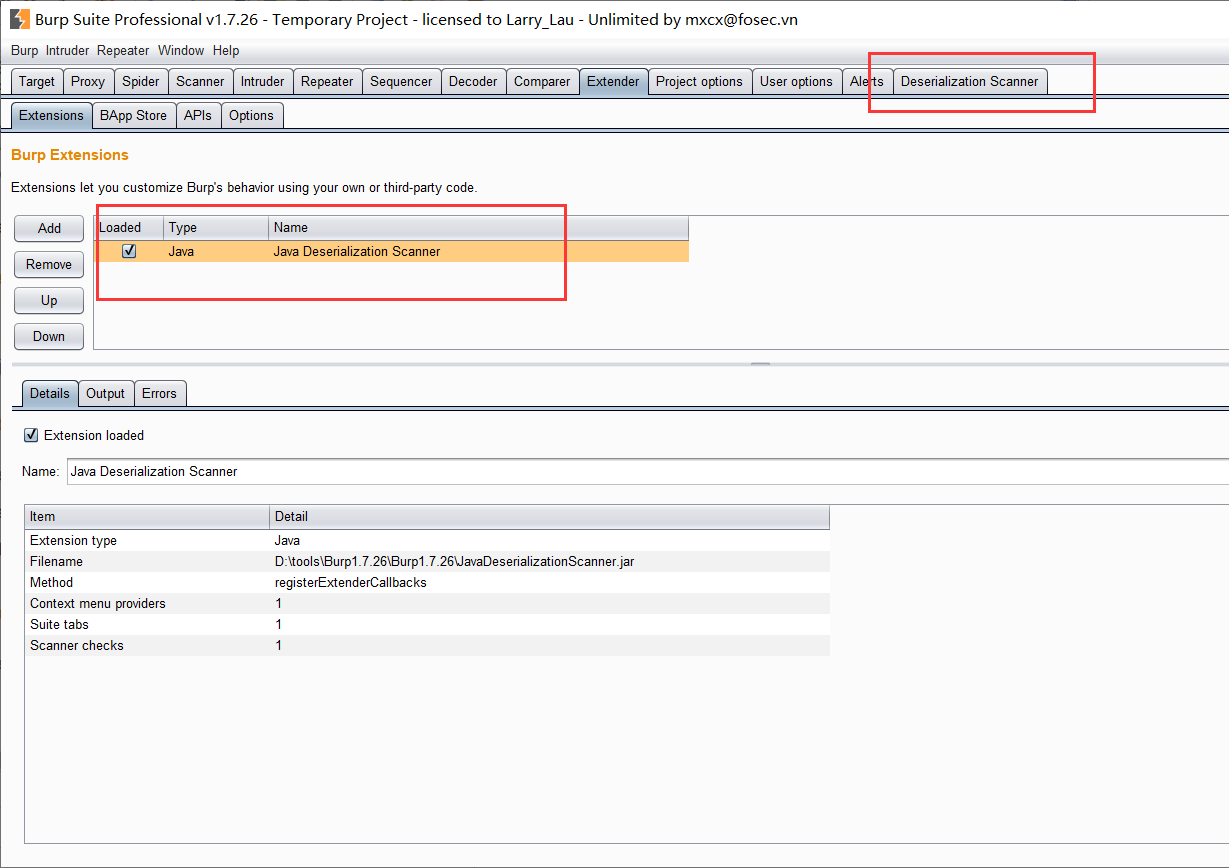Switch to the Target tab
Viewport: 1229px width, 868px height.
(x=37, y=81)
